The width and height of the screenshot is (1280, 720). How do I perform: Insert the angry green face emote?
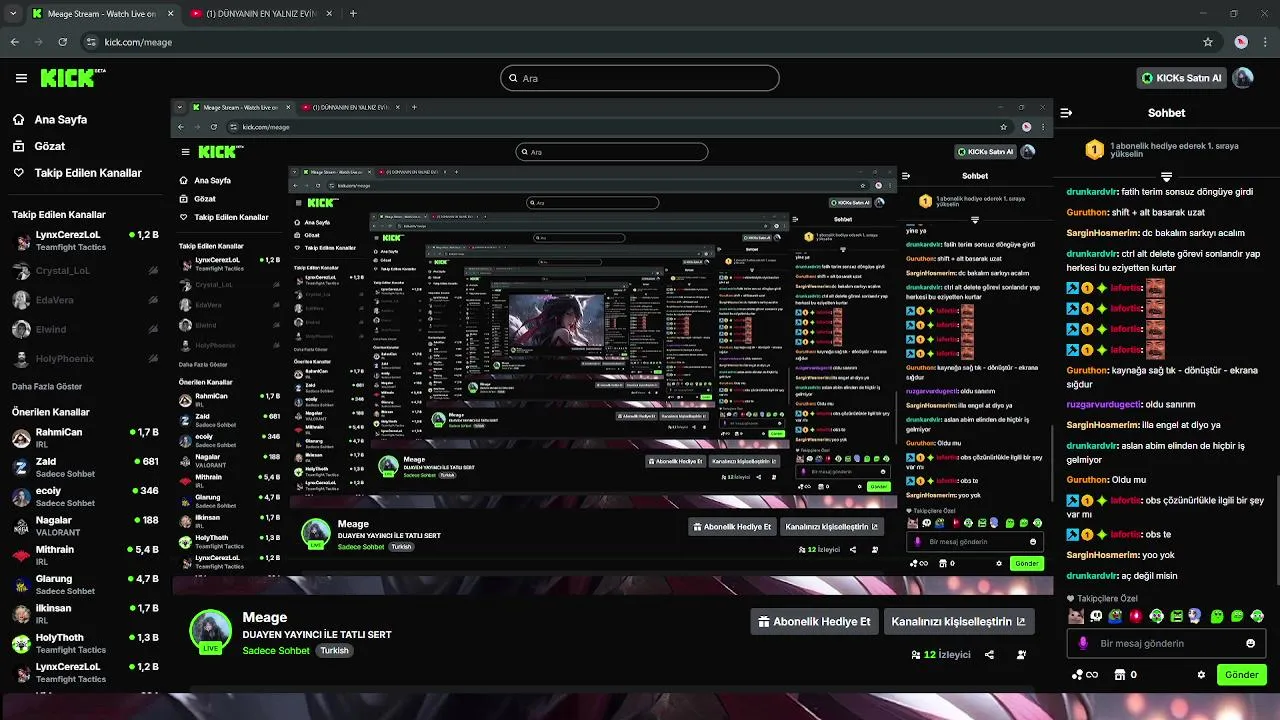click(1177, 617)
